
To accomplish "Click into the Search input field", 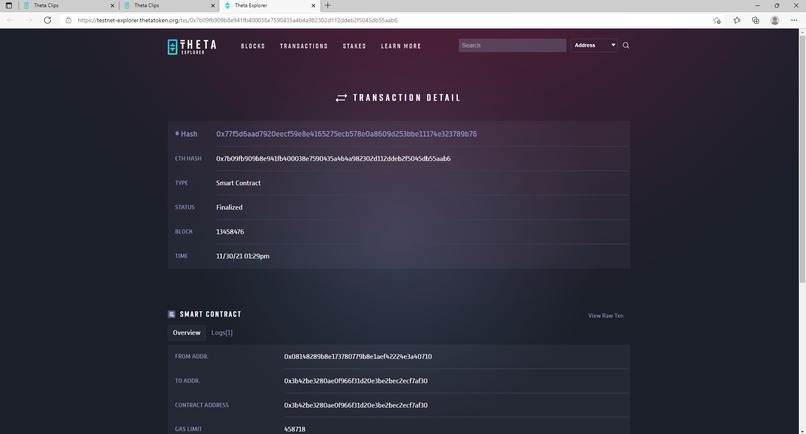I will 512,45.
